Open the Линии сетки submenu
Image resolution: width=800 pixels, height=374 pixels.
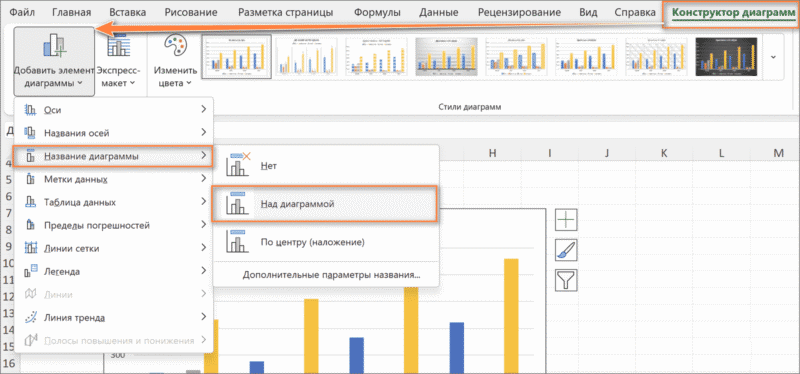pyautogui.click(x=114, y=248)
